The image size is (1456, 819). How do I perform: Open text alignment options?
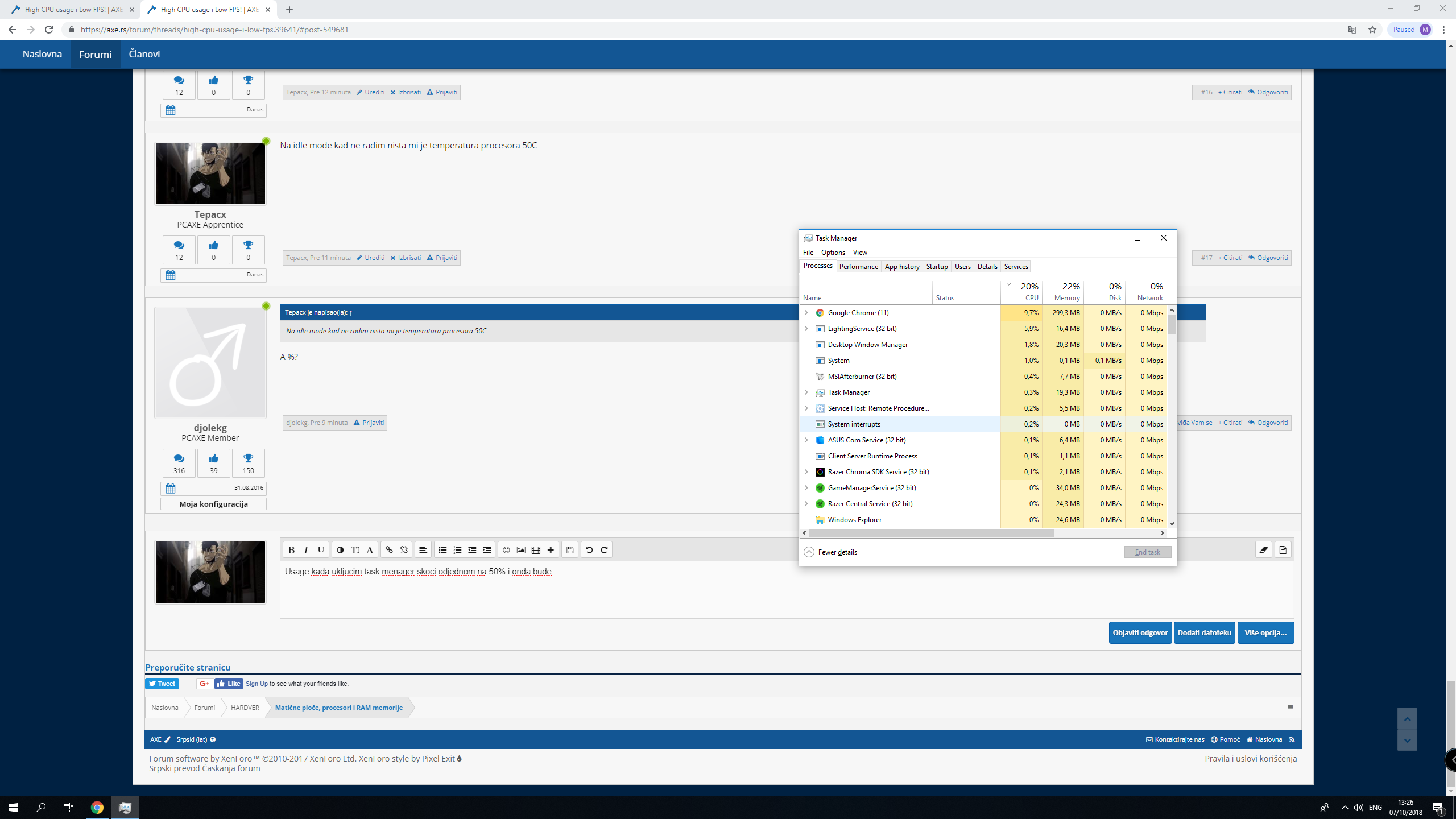(x=423, y=550)
